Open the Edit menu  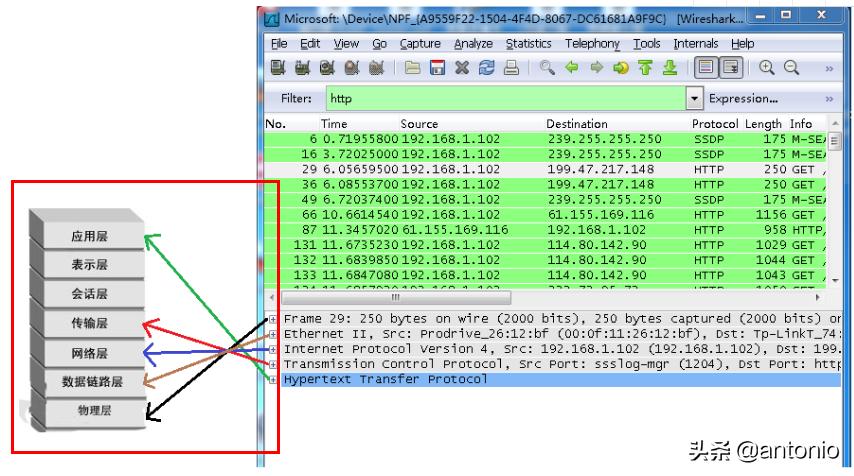pyautogui.click(x=310, y=44)
